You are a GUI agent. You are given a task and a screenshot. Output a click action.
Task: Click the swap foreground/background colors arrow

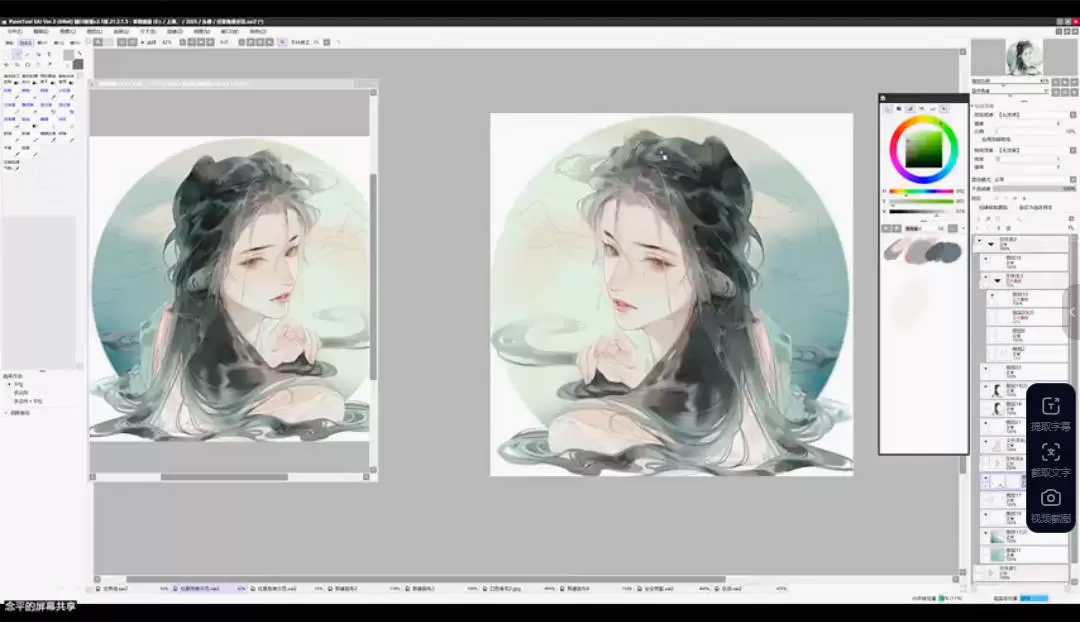tap(79, 53)
